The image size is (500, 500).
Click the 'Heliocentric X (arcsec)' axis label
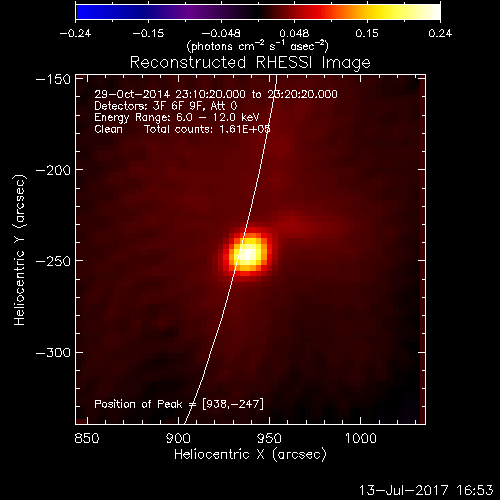[250, 455]
